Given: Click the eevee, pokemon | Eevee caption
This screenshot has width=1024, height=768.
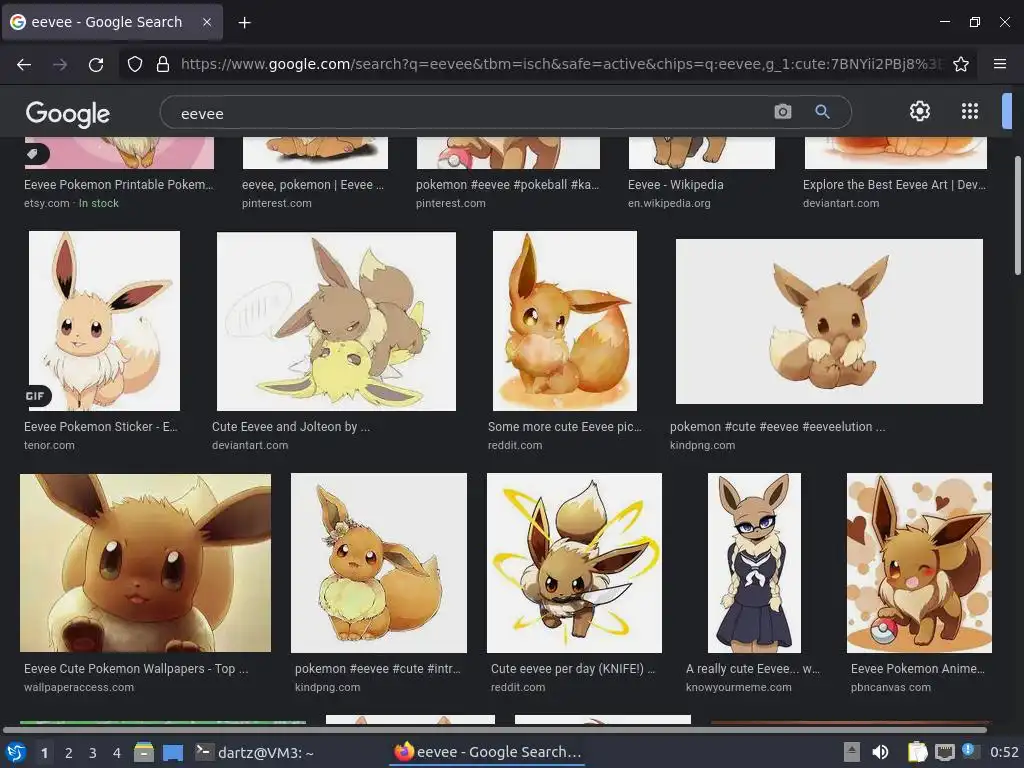Looking at the screenshot, I should (x=313, y=185).
